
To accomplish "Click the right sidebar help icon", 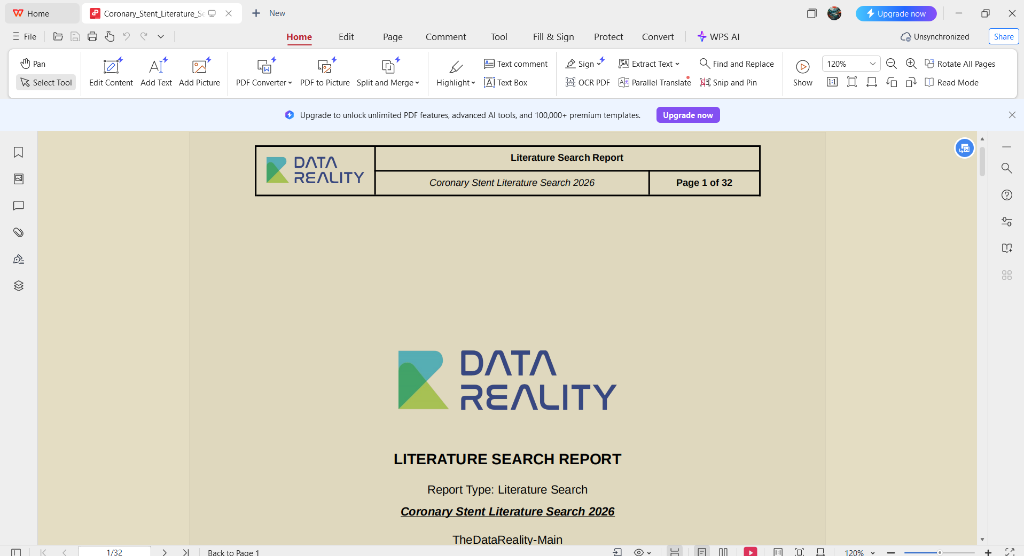I will [x=1006, y=195].
